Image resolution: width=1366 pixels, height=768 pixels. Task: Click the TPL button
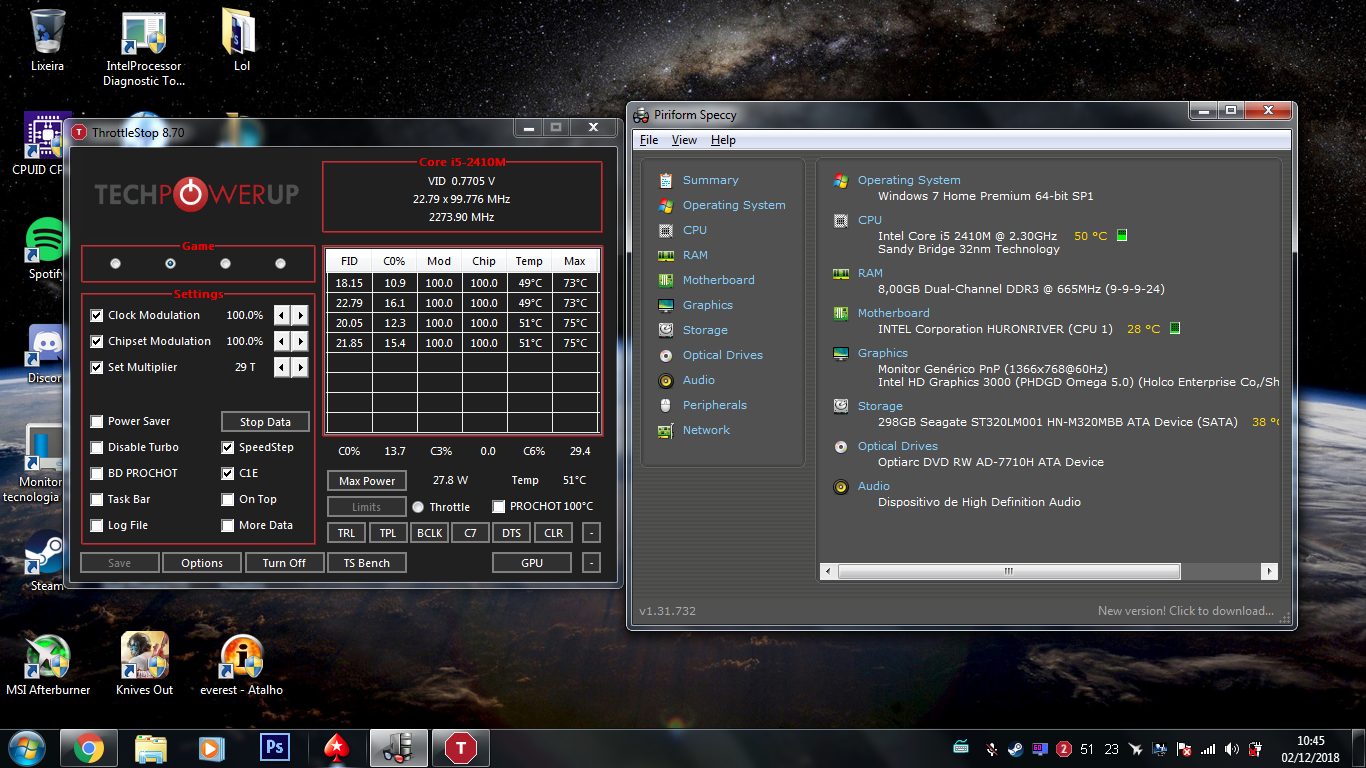[x=388, y=533]
